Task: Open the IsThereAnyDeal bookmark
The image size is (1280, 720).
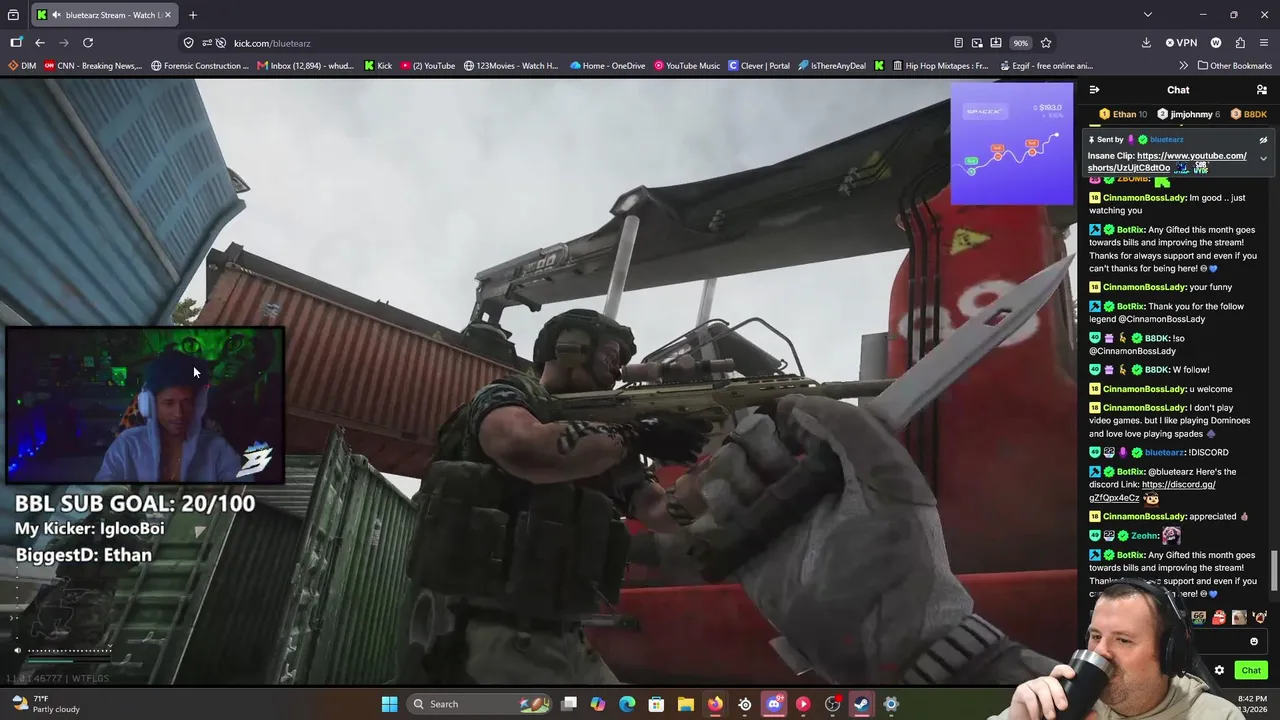Action: pyautogui.click(x=832, y=66)
